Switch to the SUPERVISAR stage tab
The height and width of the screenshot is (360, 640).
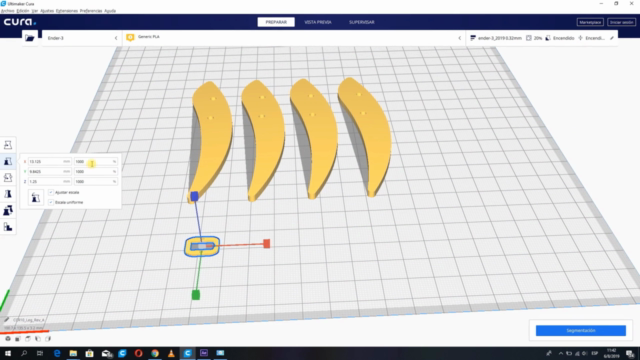click(x=362, y=22)
